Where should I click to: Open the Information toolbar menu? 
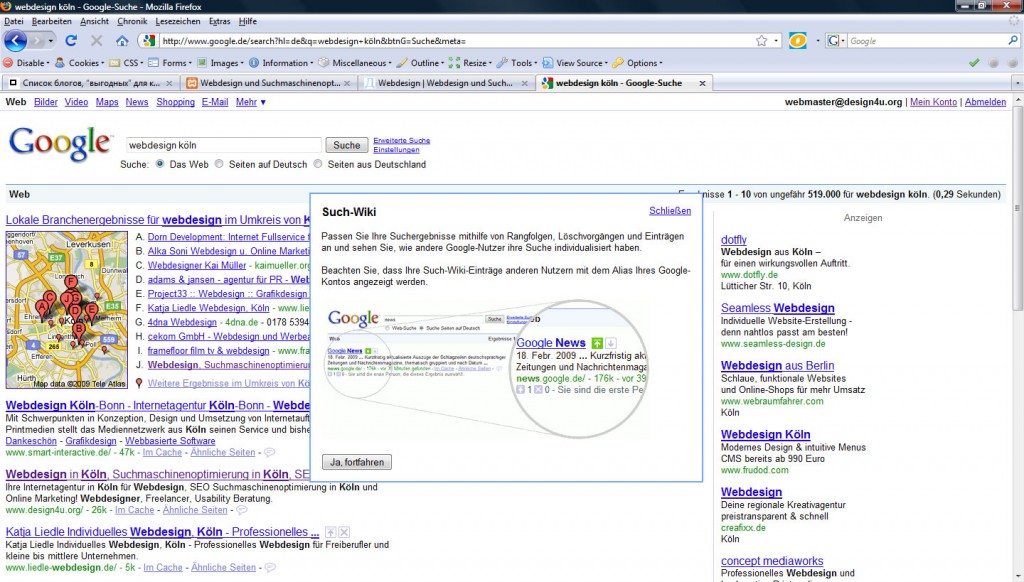(x=281, y=63)
